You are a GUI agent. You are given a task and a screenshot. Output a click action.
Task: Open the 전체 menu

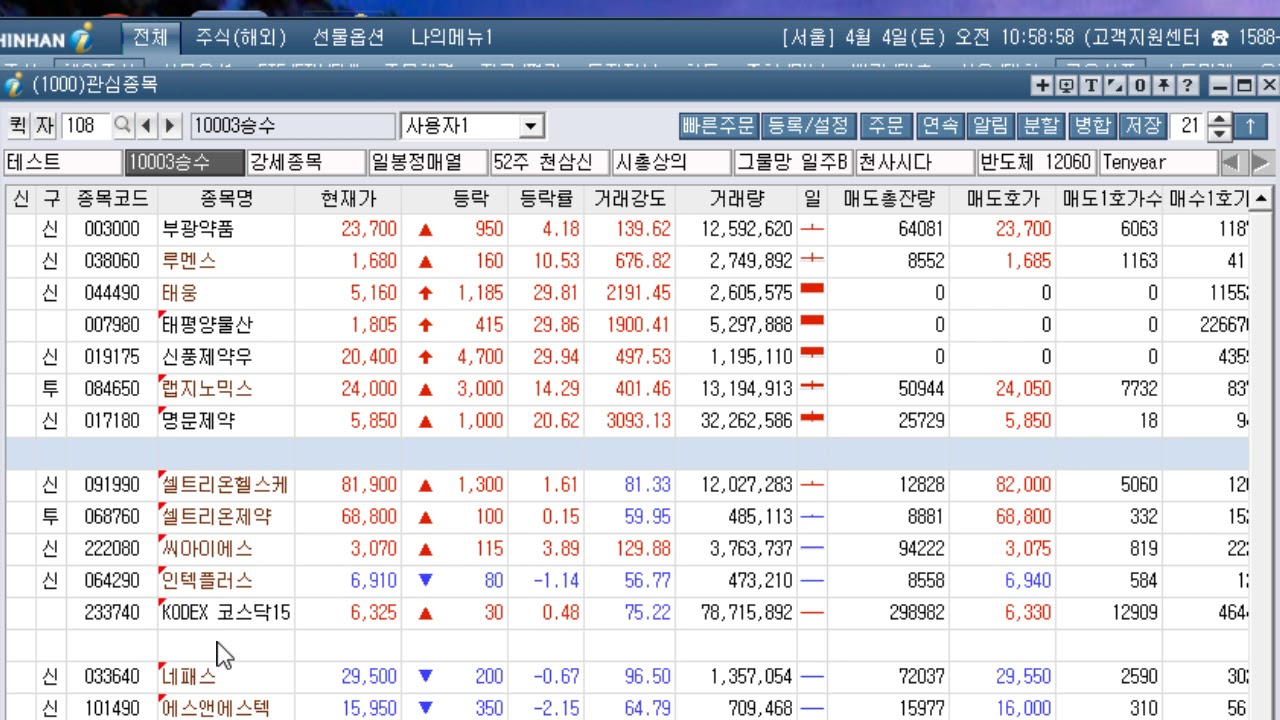coord(151,38)
